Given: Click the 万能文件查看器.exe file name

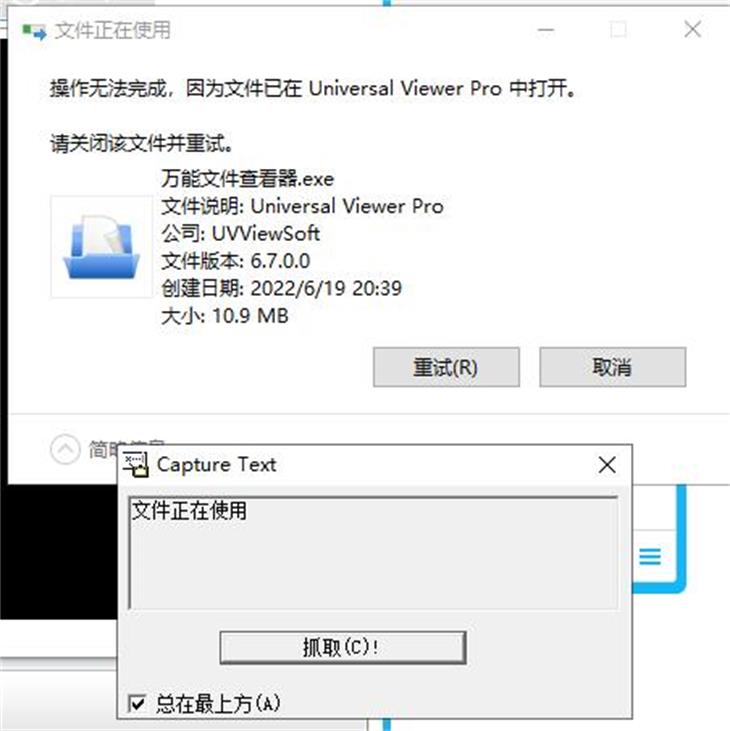Looking at the screenshot, I should (248, 179).
